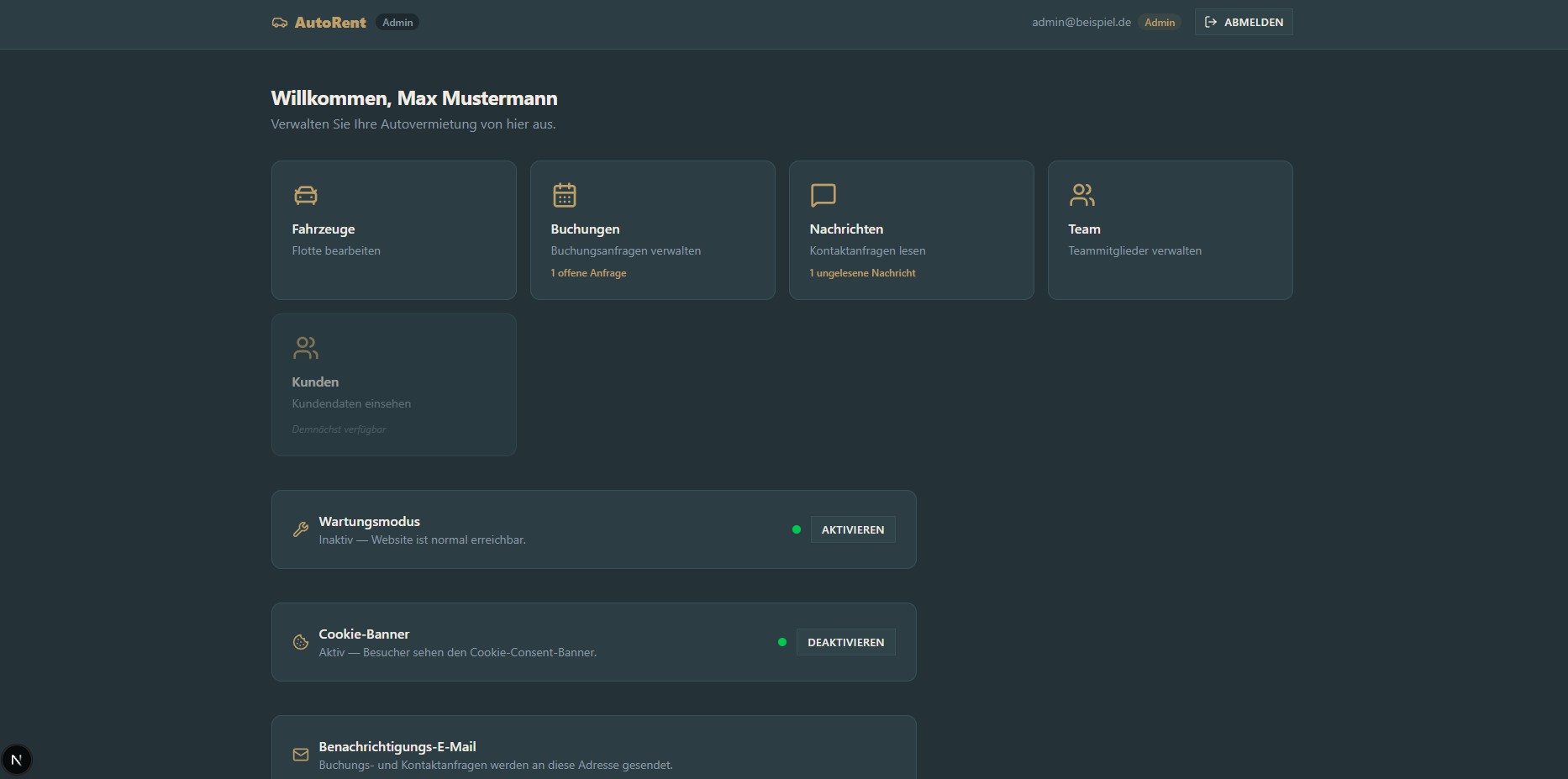Click '1 offene Anfrage' notice
This screenshot has height=779, width=1568.
[588, 273]
